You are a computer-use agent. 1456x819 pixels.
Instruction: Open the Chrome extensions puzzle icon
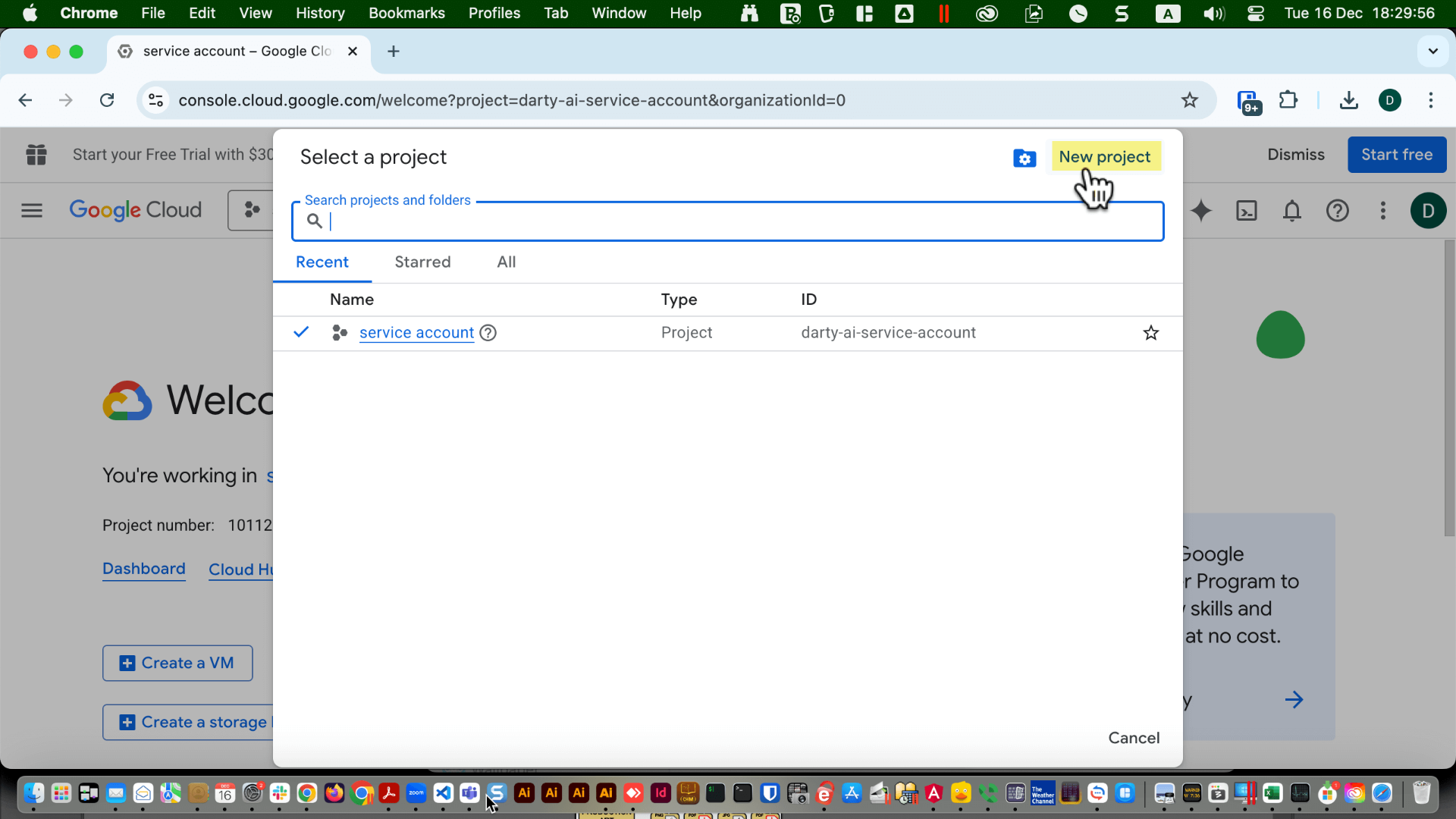pos(1288,99)
